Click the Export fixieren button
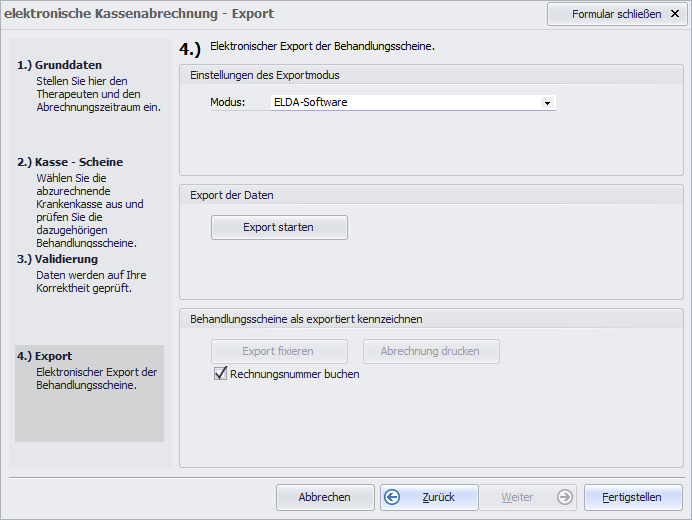 [279, 351]
